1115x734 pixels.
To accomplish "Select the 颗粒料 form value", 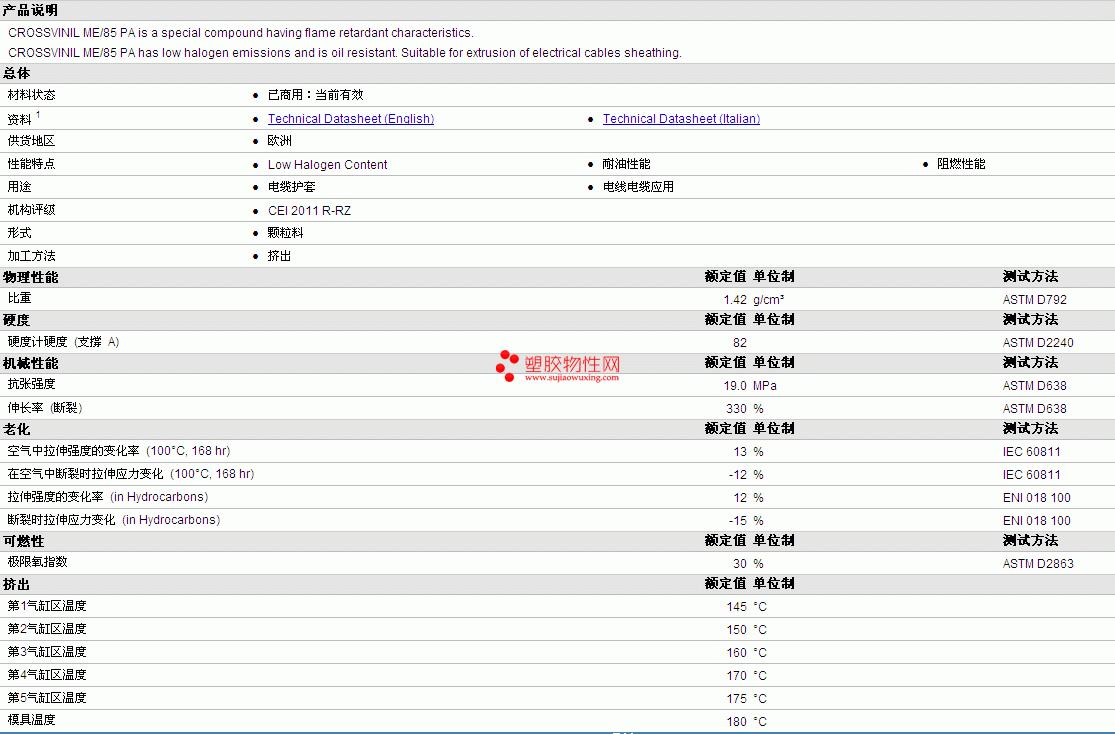I will tap(286, 233).
